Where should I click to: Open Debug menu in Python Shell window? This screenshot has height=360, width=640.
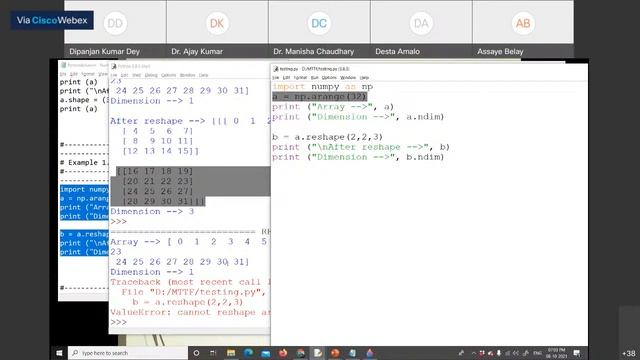pos(151,75)
